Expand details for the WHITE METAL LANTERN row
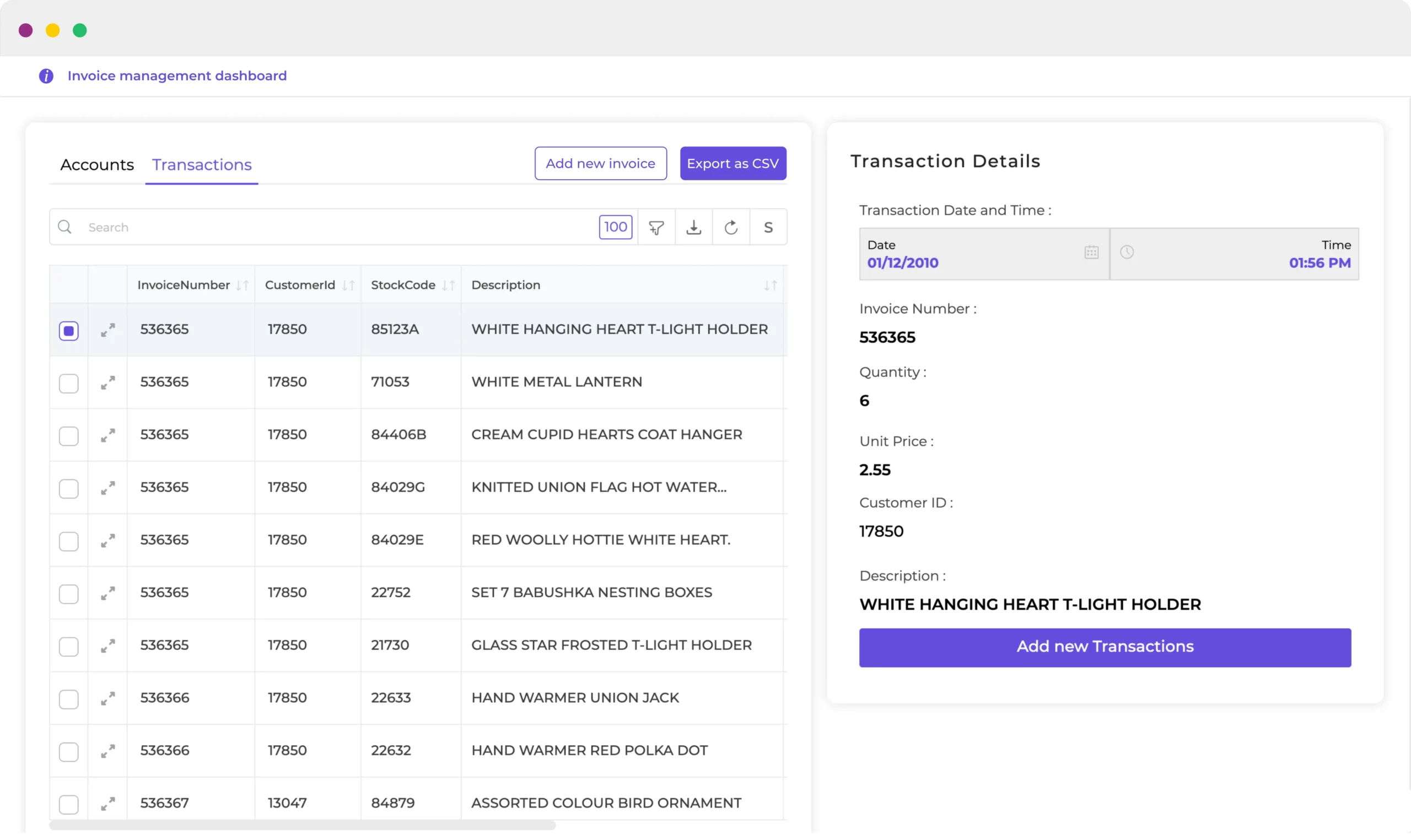 (107, 383)
